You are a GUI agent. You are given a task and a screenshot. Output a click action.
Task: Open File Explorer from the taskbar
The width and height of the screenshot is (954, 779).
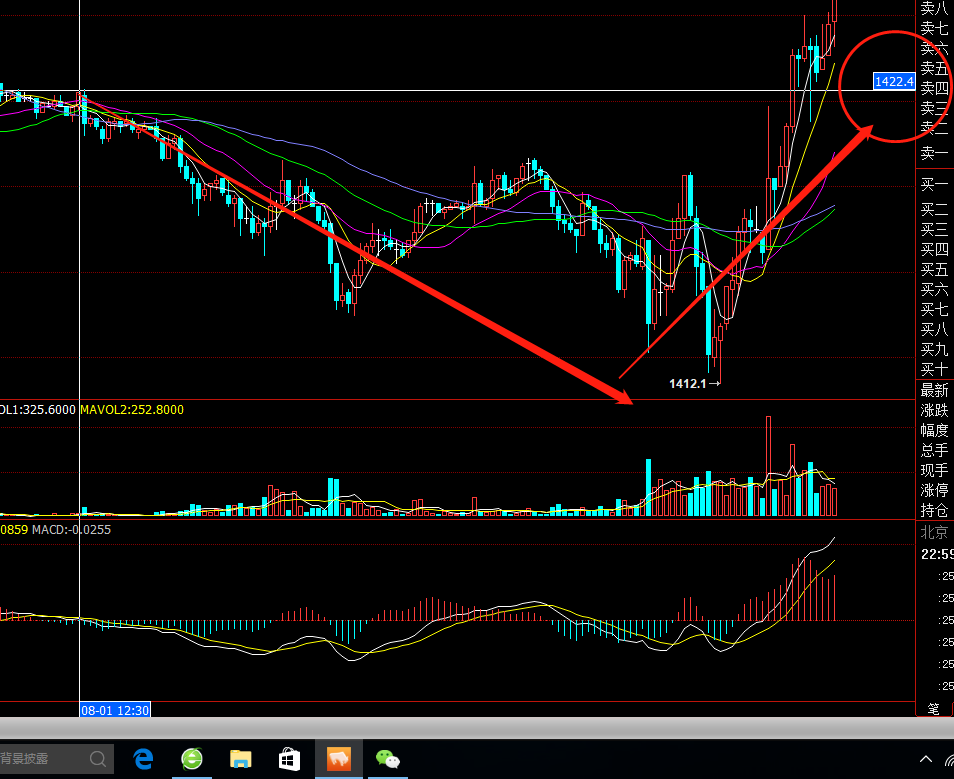tap(241, 759)
